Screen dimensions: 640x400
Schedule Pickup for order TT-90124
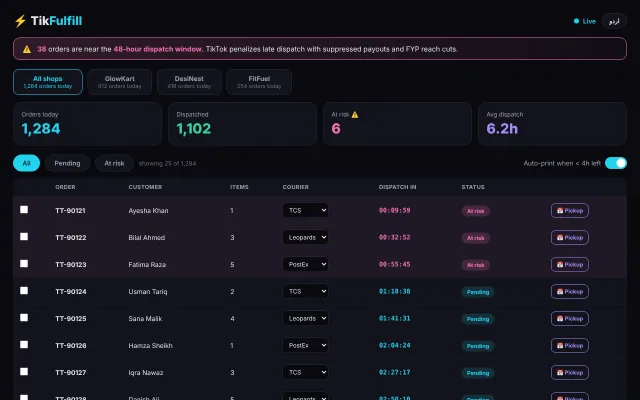click(570, 291)
